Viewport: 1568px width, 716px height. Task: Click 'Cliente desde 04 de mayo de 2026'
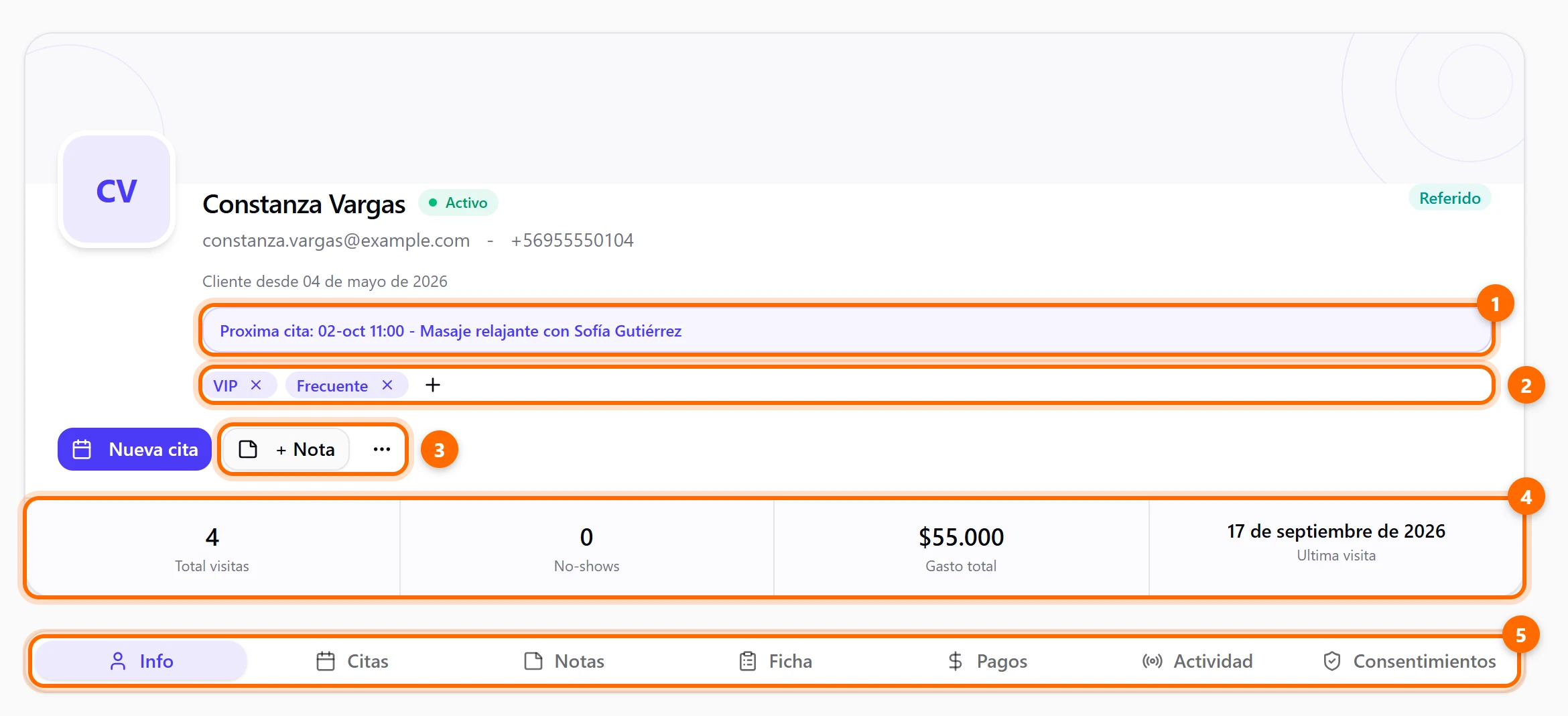325,282
